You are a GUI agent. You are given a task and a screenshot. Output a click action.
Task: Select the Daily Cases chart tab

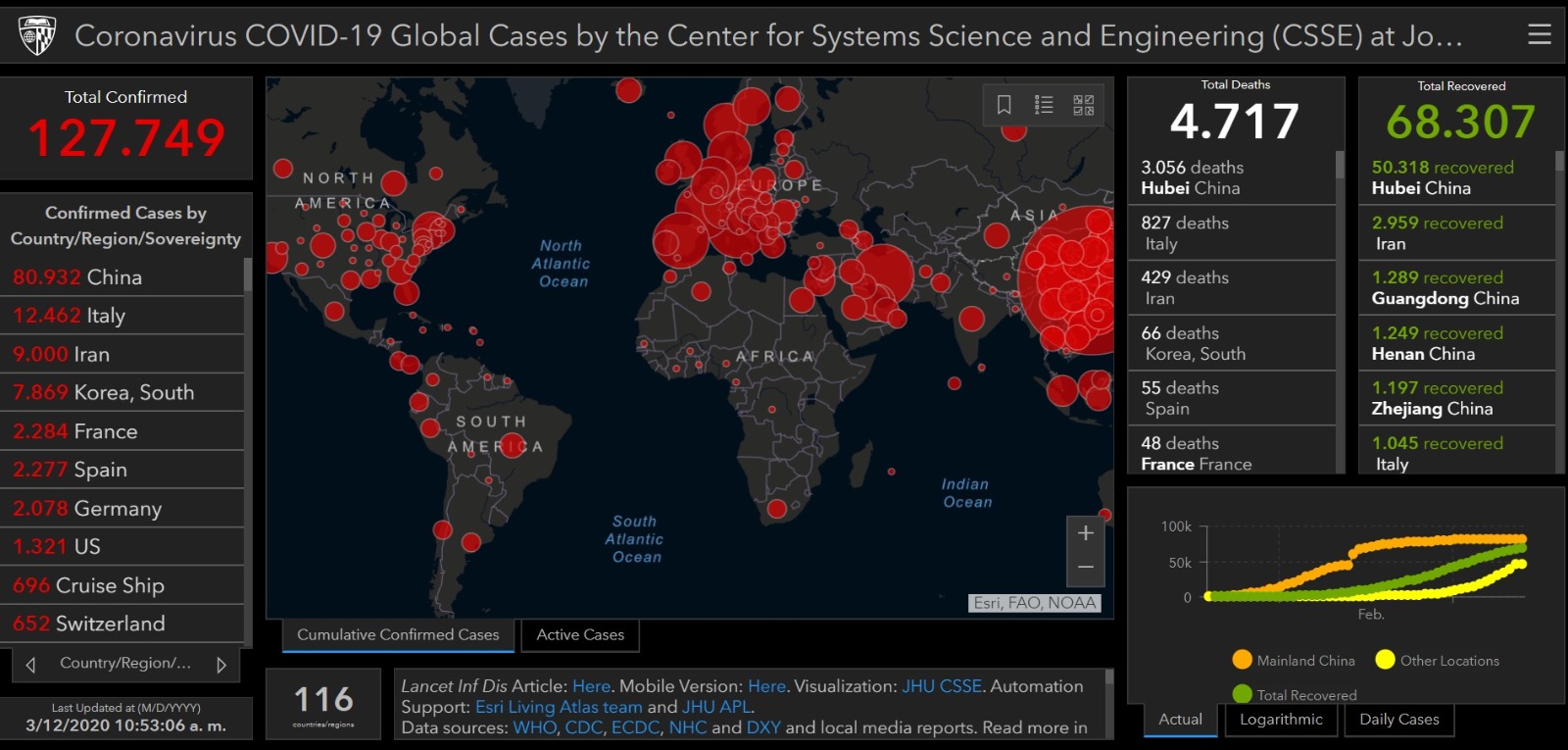tap(1399, 720)
